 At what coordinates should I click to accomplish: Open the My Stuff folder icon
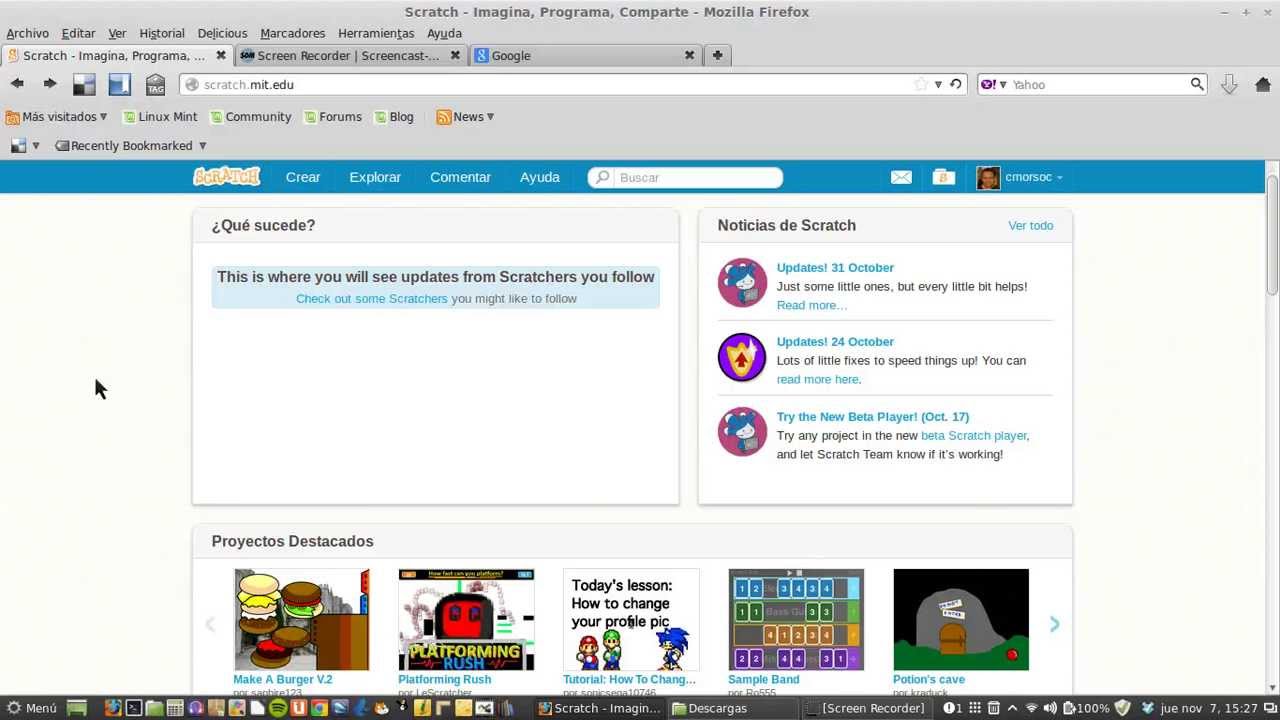click(943, 177)
